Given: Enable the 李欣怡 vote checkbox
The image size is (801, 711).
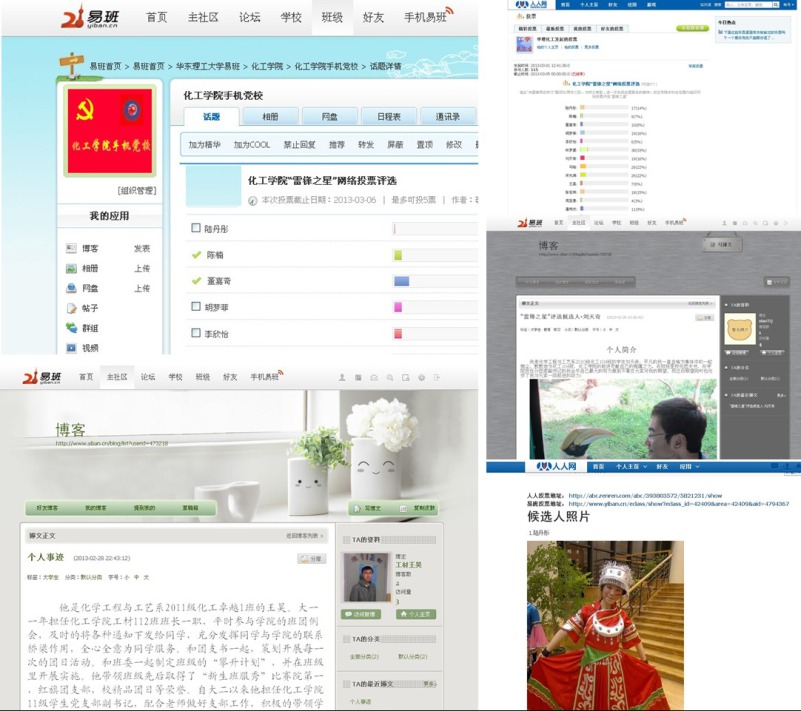Looking at the screenshot, I should tap(196, 333).
